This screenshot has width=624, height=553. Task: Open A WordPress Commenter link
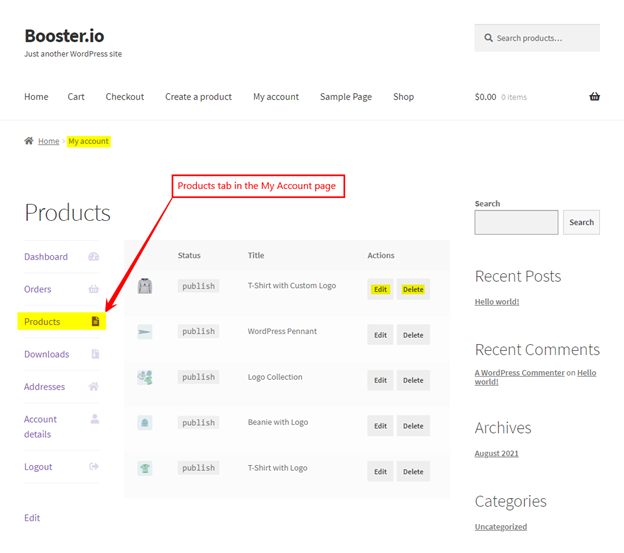click(x=519, y=372)
